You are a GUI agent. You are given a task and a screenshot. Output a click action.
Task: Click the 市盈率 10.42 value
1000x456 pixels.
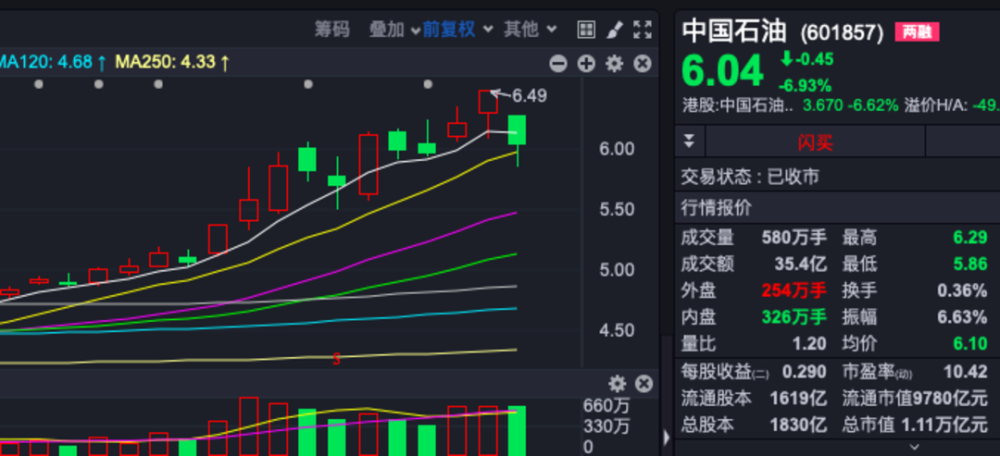[x=966, y=372]
